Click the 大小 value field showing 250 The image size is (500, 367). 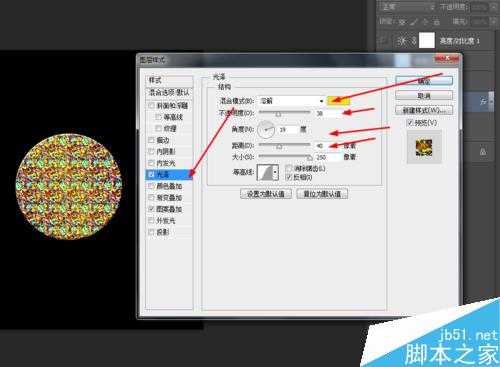point(328,157)
